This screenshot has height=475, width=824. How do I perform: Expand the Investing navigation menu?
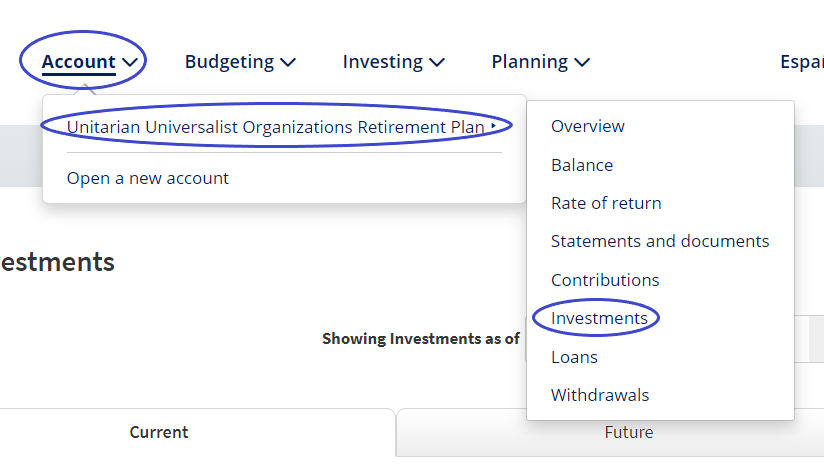393,62
